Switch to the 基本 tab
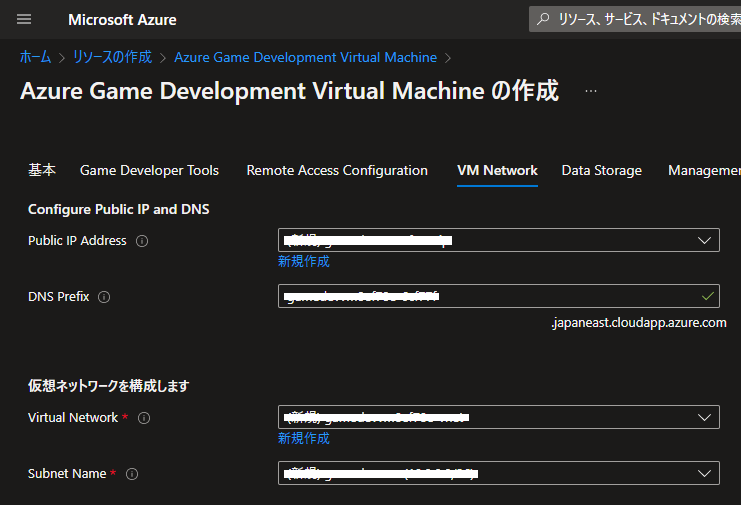Viewport: 741px width, 505px height. click(42, 170)
